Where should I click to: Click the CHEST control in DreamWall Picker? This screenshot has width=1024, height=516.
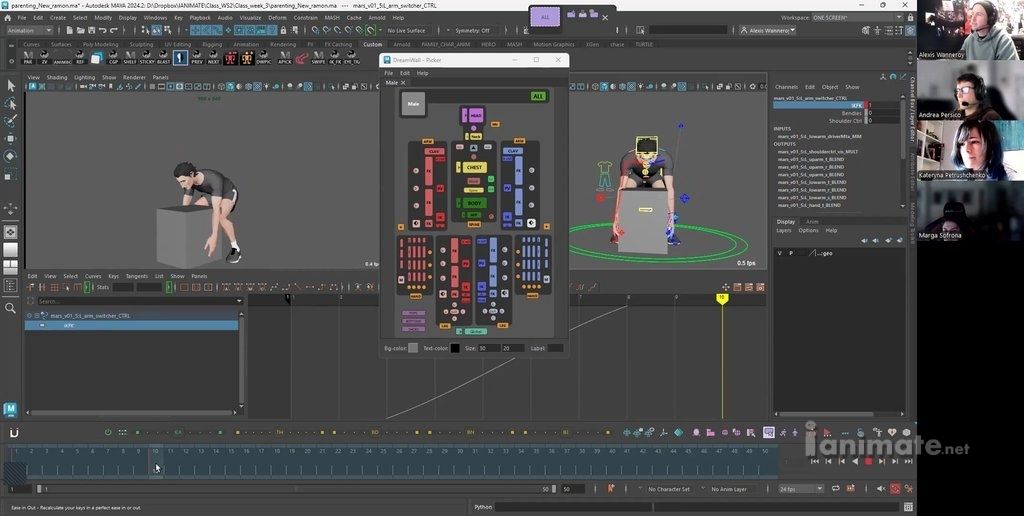point(474,167)
